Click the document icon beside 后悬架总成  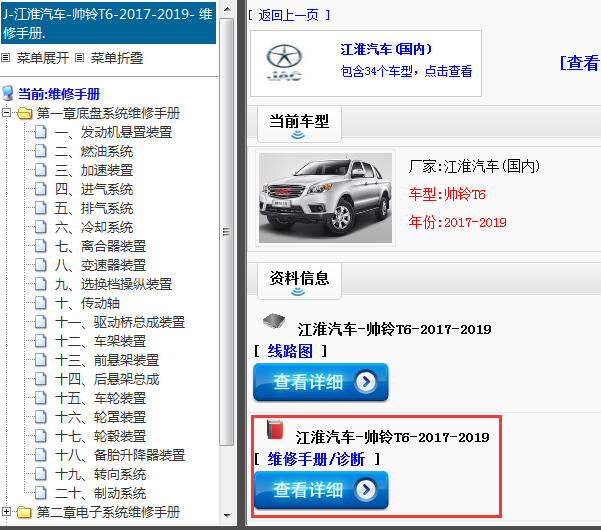pyautogui.click(x=41, y=379)
